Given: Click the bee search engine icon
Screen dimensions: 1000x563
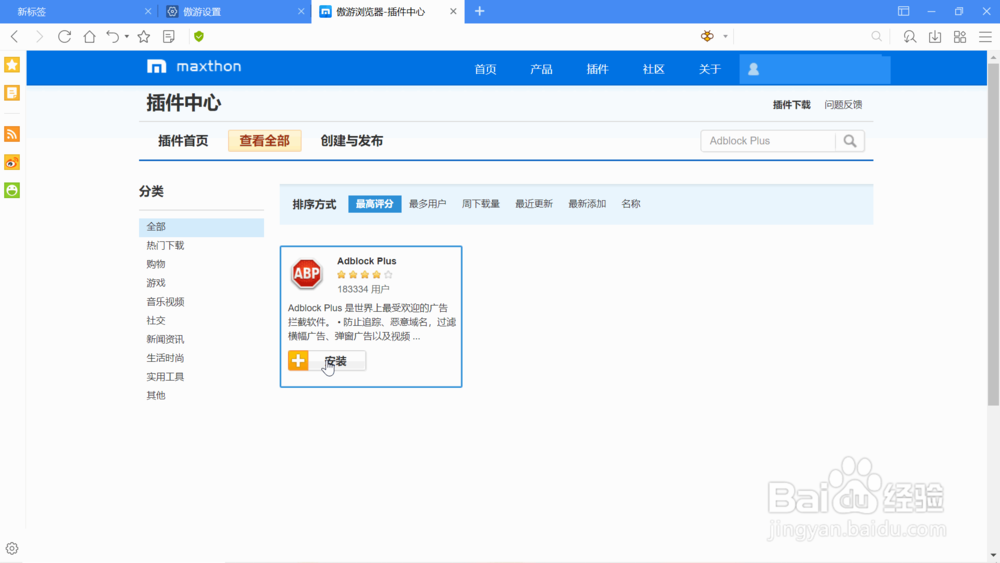Looking at the screenshot, I should click(x=707, y=36).
